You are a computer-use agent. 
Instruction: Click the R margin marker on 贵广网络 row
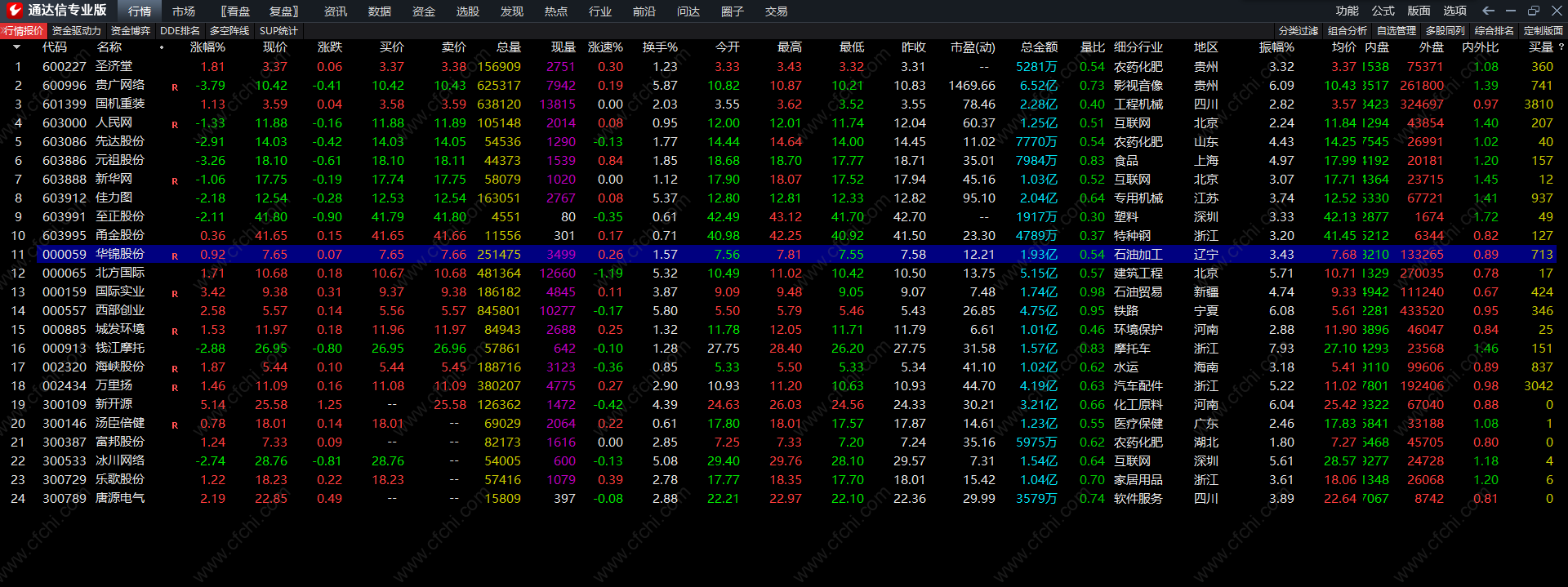(x=175, y=87)
